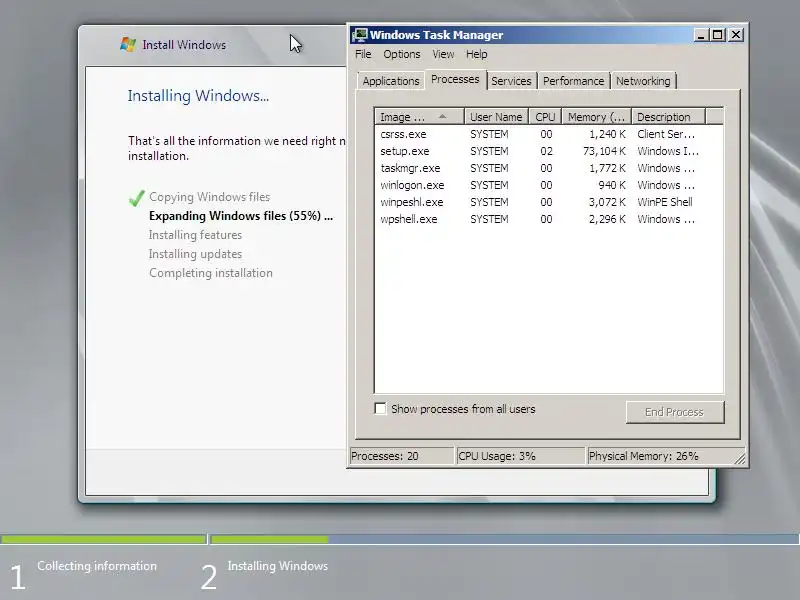The width and height of the screenshot is (800, 600).
Task: Select the taskmgr.exe process row
Action: 549,168
